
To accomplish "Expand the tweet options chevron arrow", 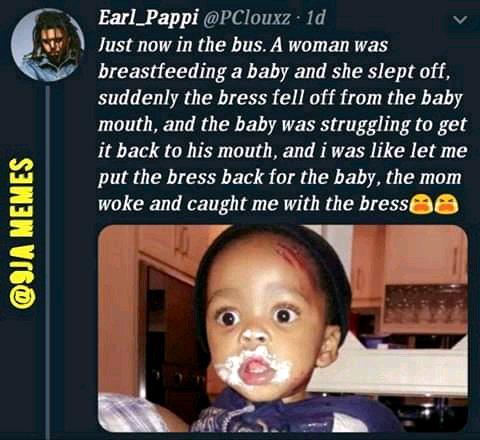I will click(x=460, y=20).
